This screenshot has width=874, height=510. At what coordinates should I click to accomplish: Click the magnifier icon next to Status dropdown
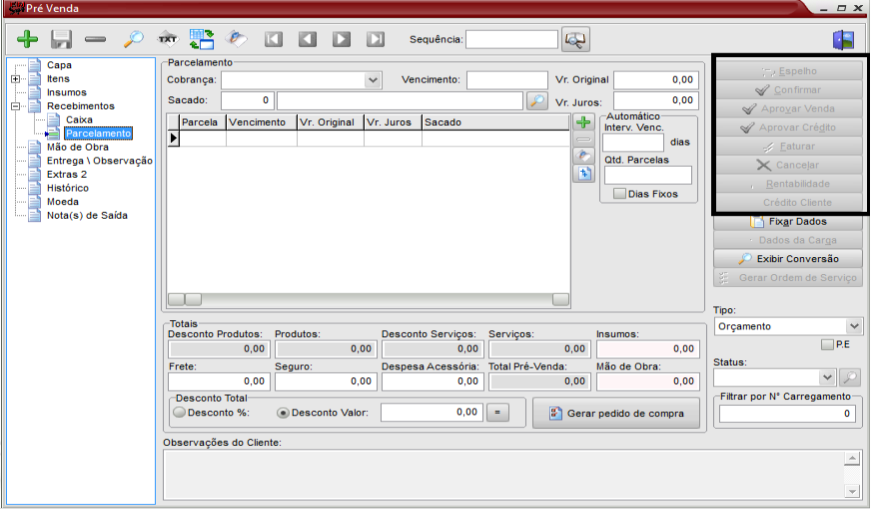click(849, 378)
